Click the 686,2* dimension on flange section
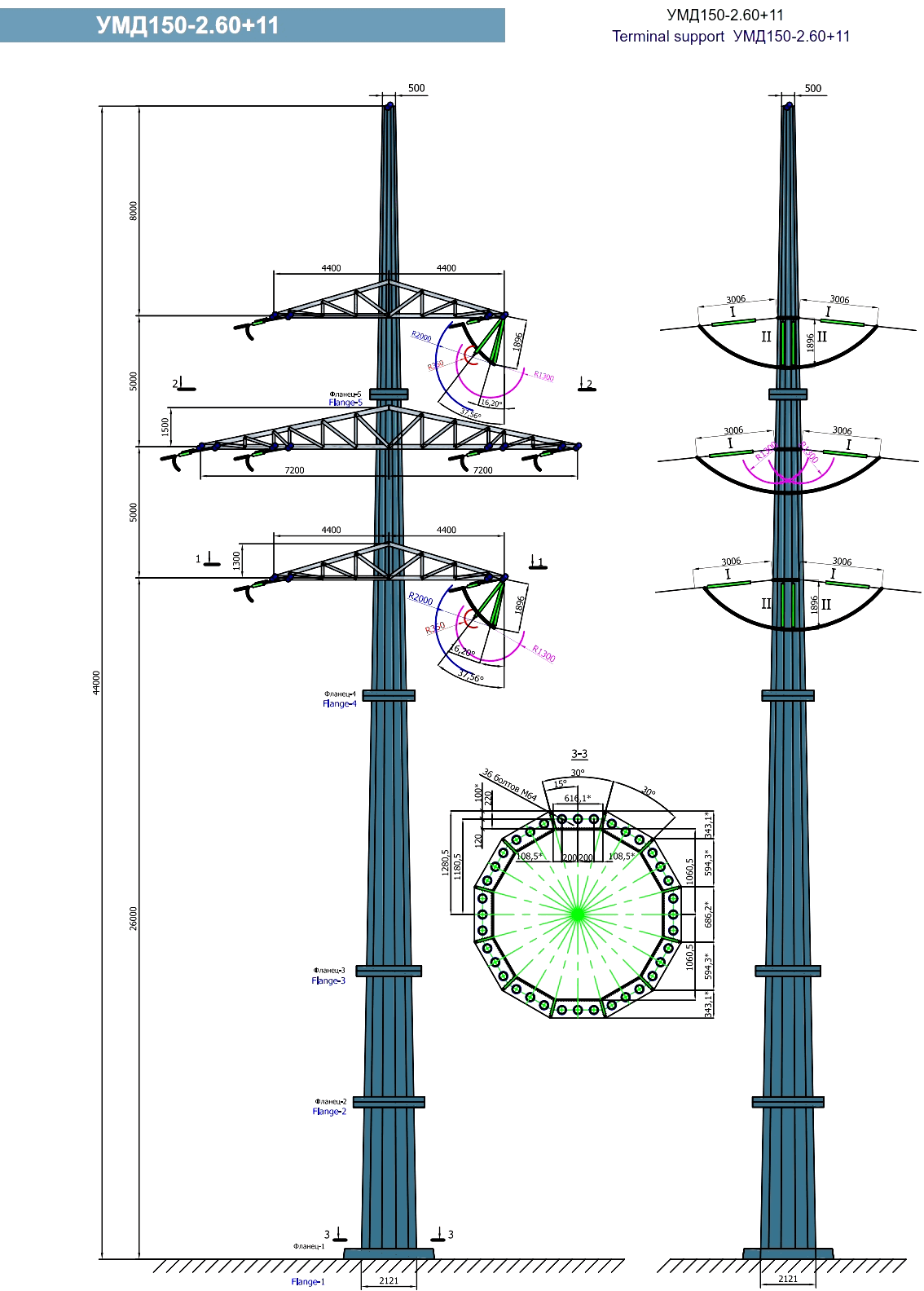924x1291 pixels. [708, 914]
